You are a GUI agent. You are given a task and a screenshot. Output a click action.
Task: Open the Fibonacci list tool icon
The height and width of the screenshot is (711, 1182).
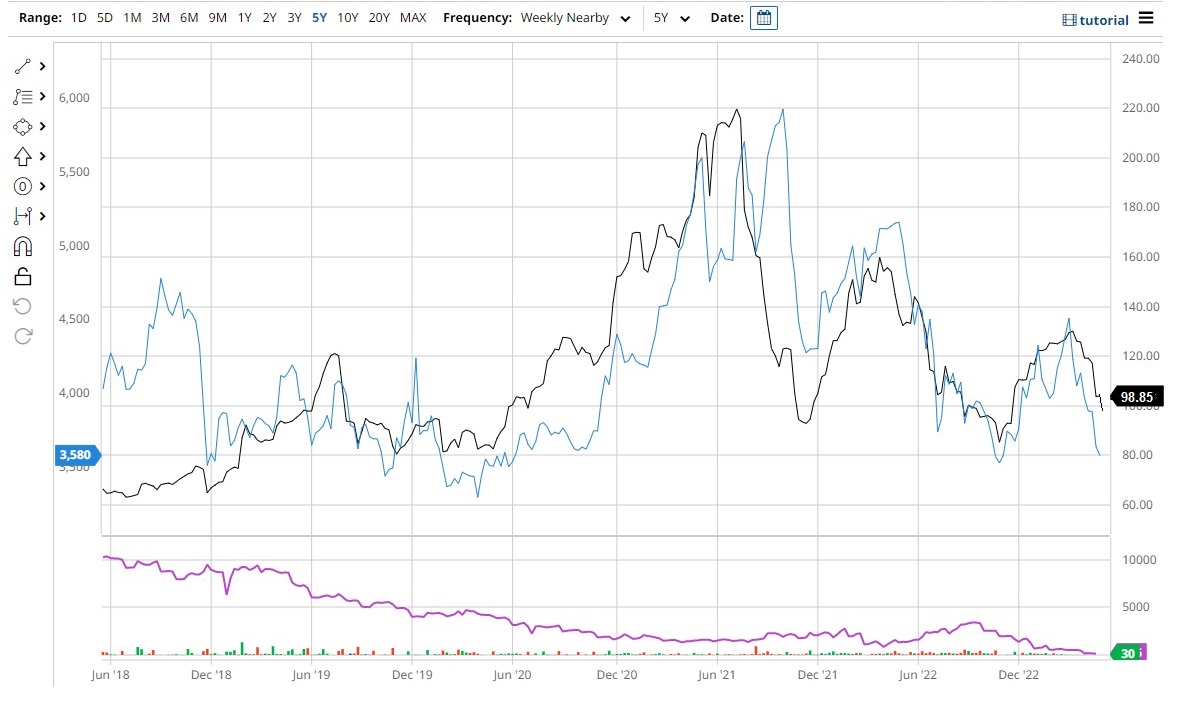23,97
